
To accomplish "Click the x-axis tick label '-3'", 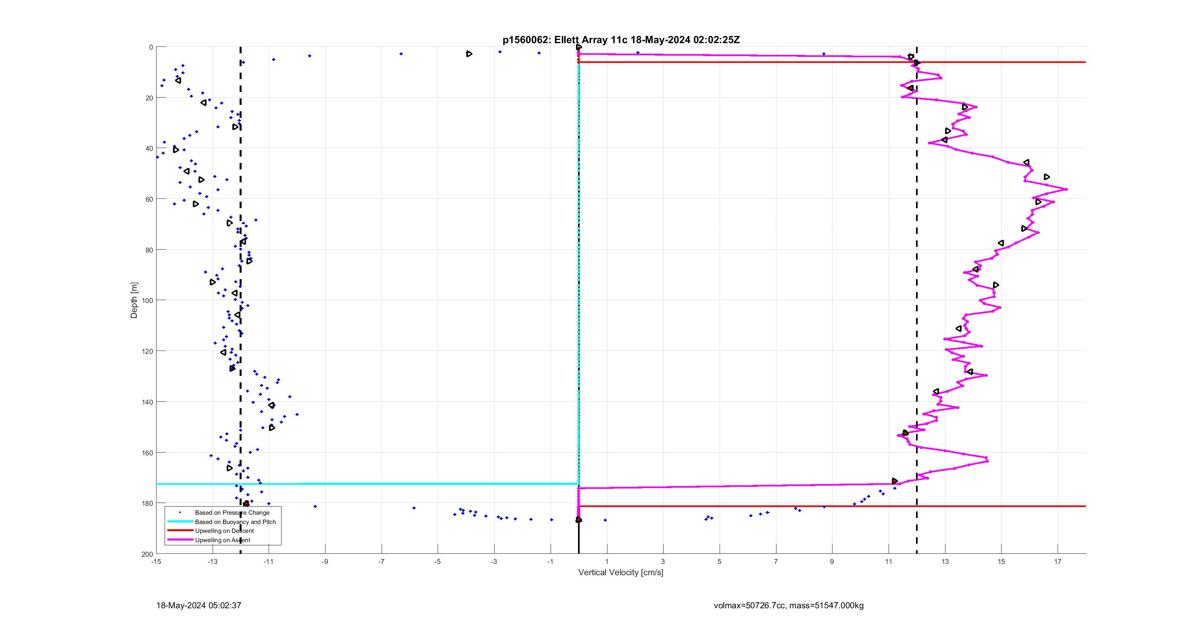I will (x=494, y=562).
